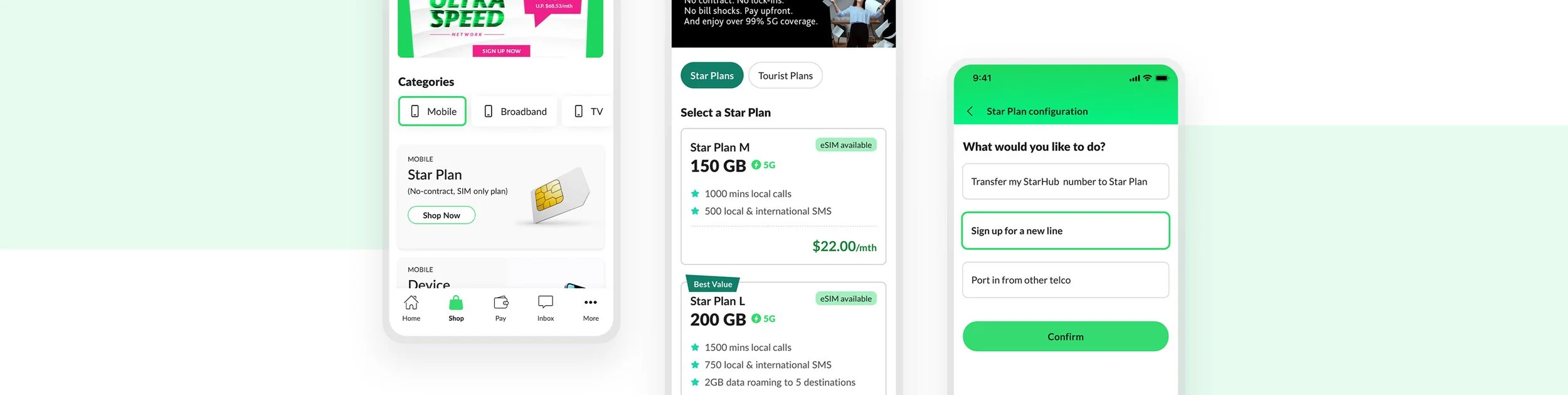Open the Home tab icon
The height and width of the screenshot is (395, 1568).
(411, 303)
